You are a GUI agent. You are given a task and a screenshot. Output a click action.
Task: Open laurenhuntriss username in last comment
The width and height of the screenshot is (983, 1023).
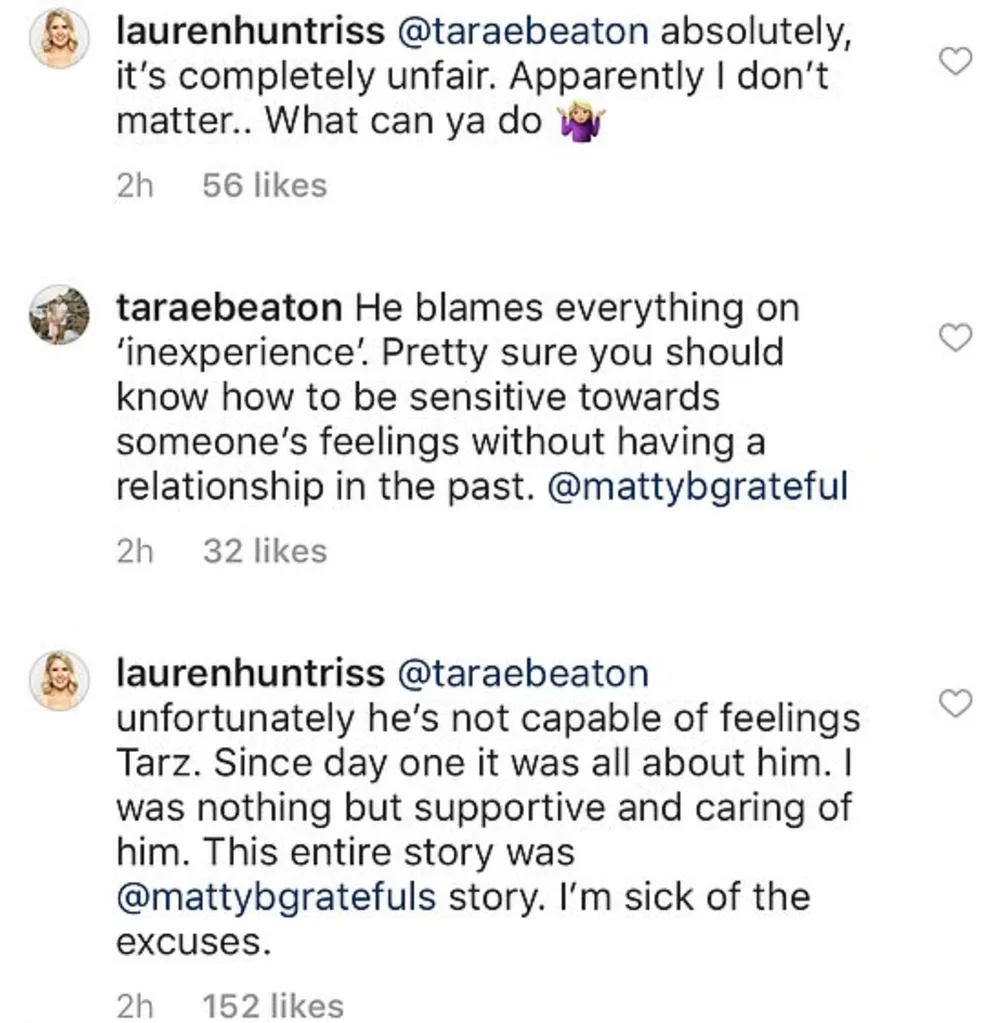(250, 673)
